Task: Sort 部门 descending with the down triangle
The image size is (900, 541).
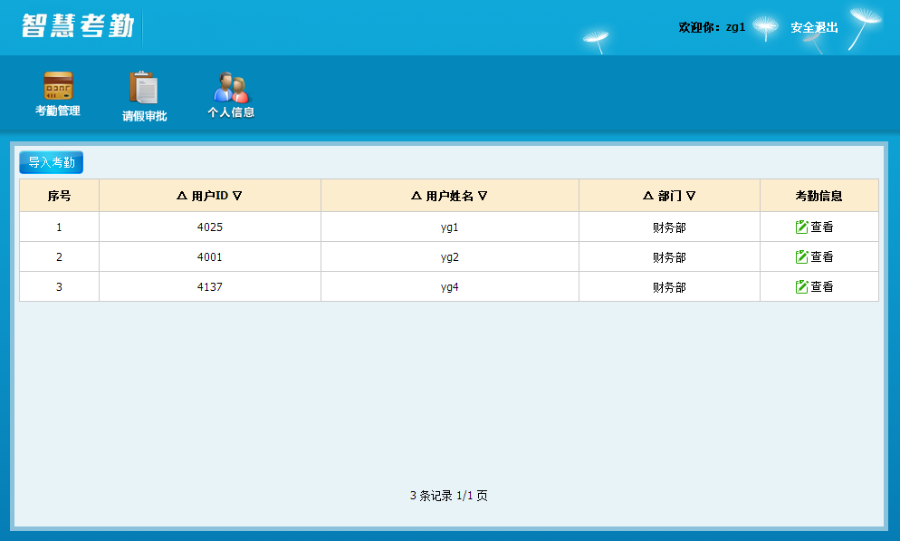Action: click(690, 196)
